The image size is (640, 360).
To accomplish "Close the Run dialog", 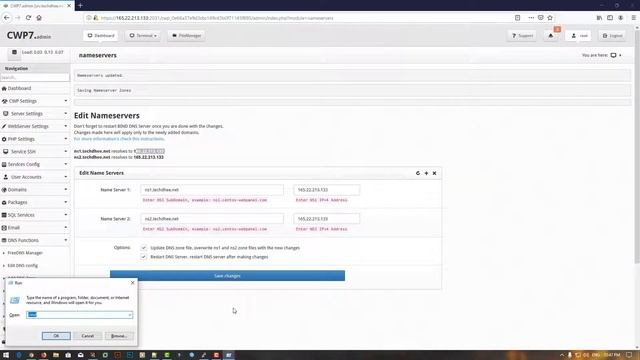I will tap(132, 282).
